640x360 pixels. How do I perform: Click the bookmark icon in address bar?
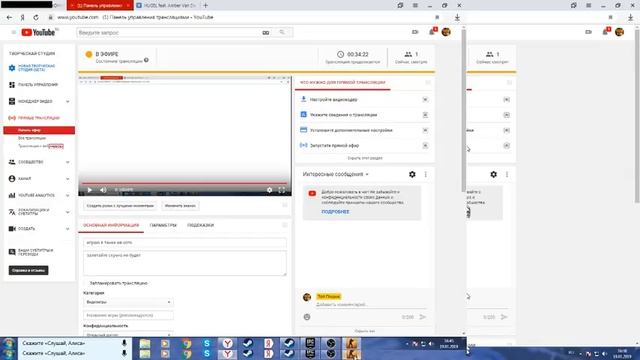[437, 18]
